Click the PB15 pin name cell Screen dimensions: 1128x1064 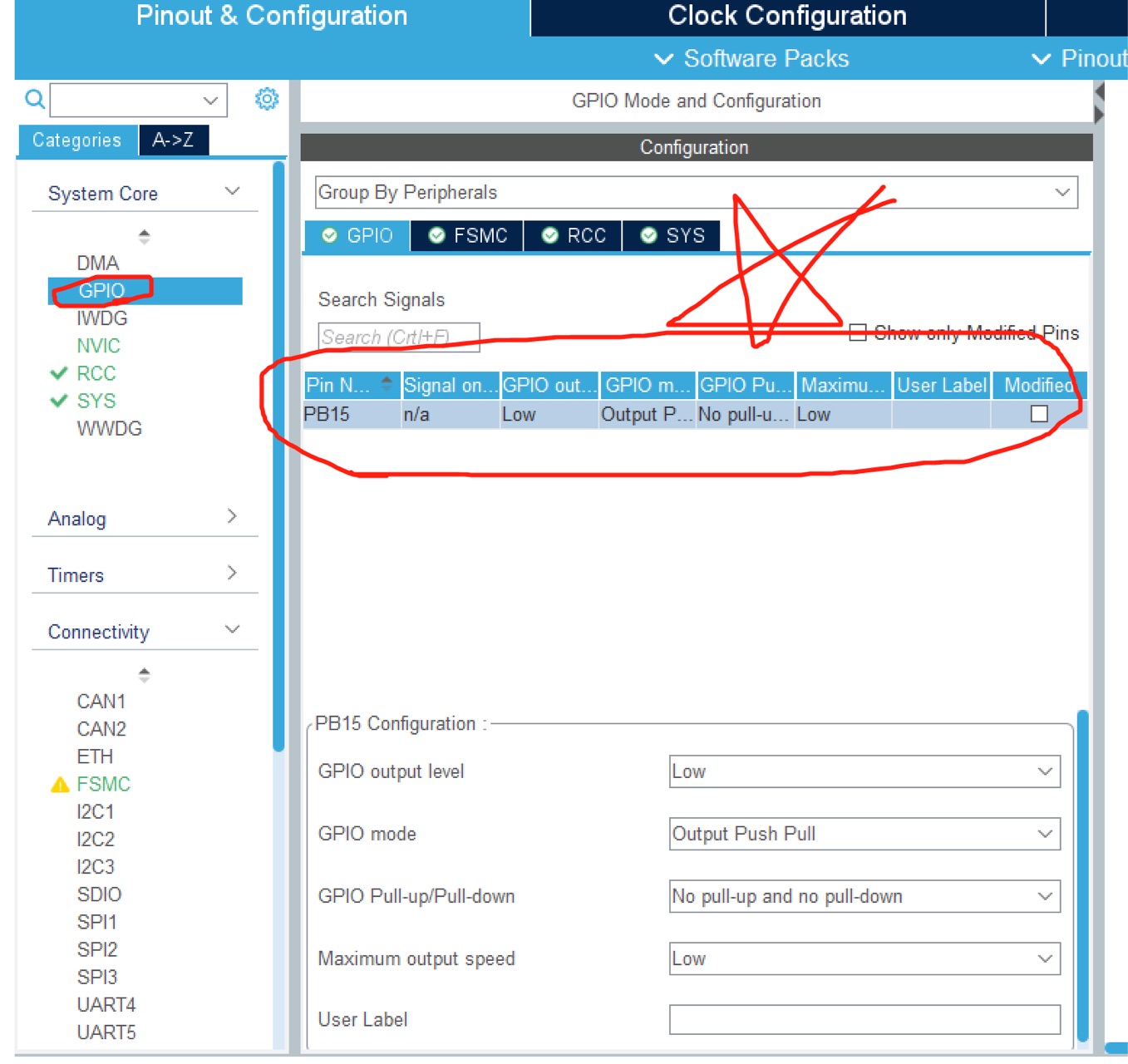click(352, 414)
